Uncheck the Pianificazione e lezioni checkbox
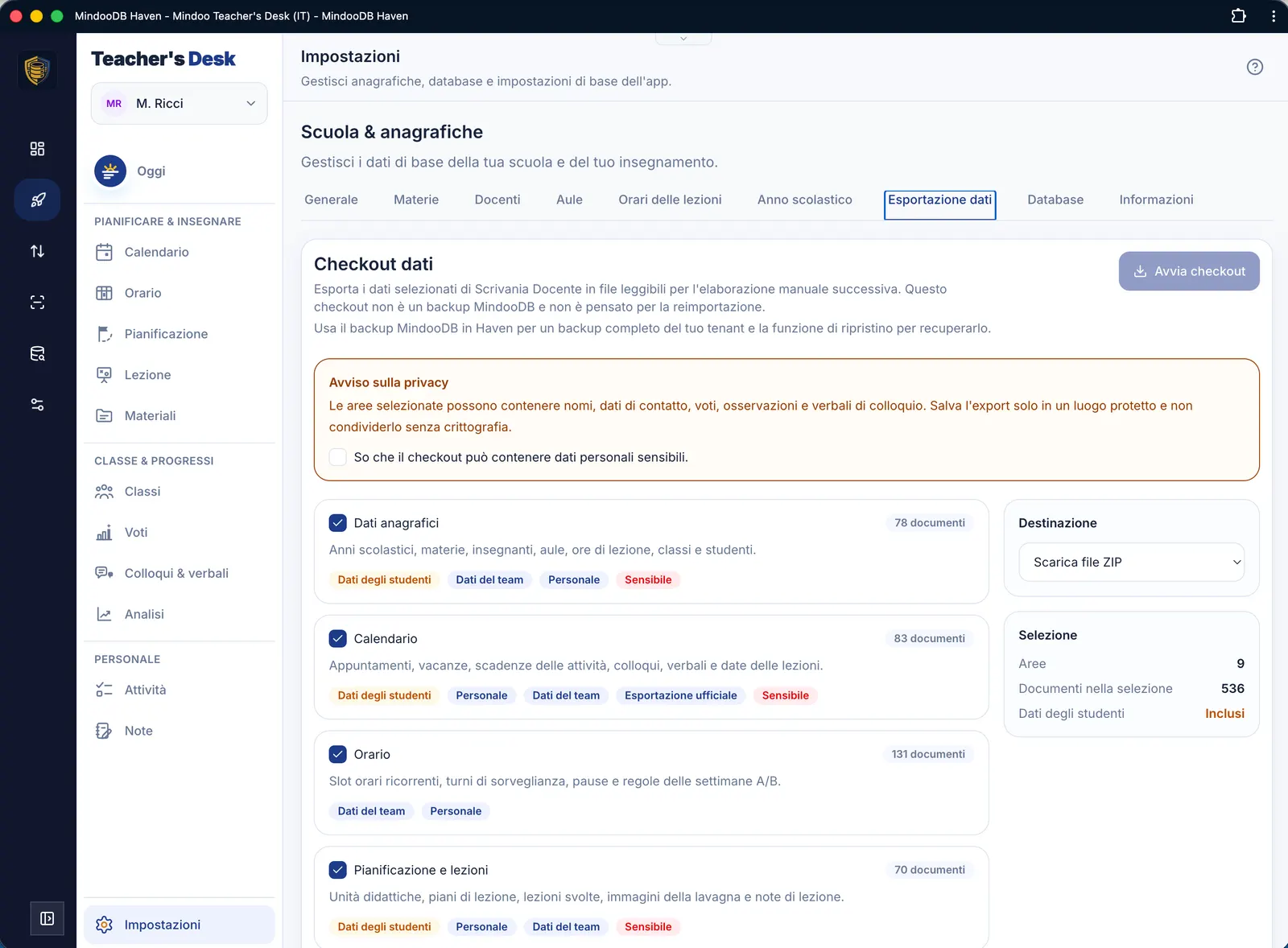Viewport: 1288px width, 948px height. tap(338, 870)
